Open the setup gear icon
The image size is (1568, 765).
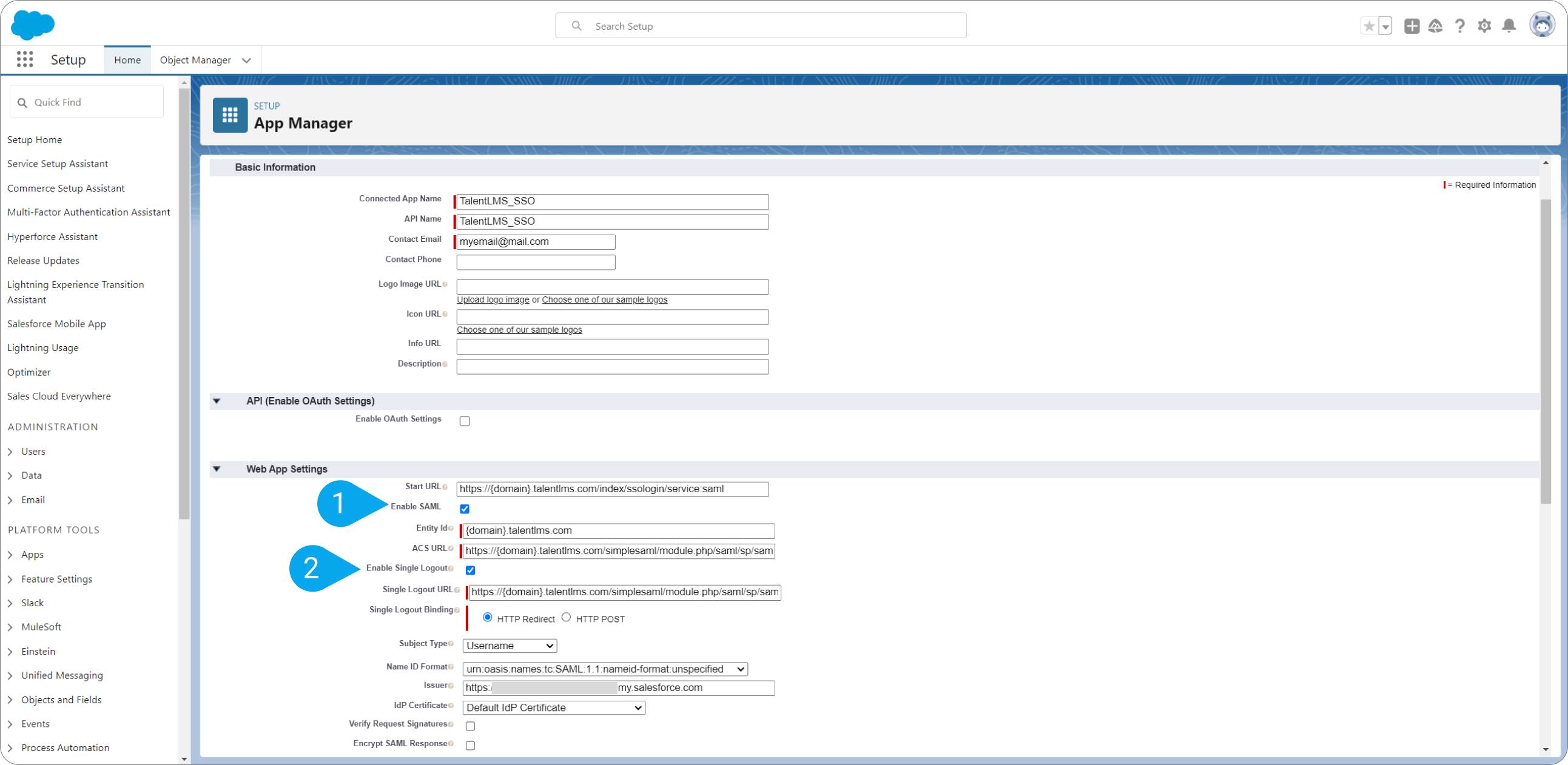tap(1485, 26)
